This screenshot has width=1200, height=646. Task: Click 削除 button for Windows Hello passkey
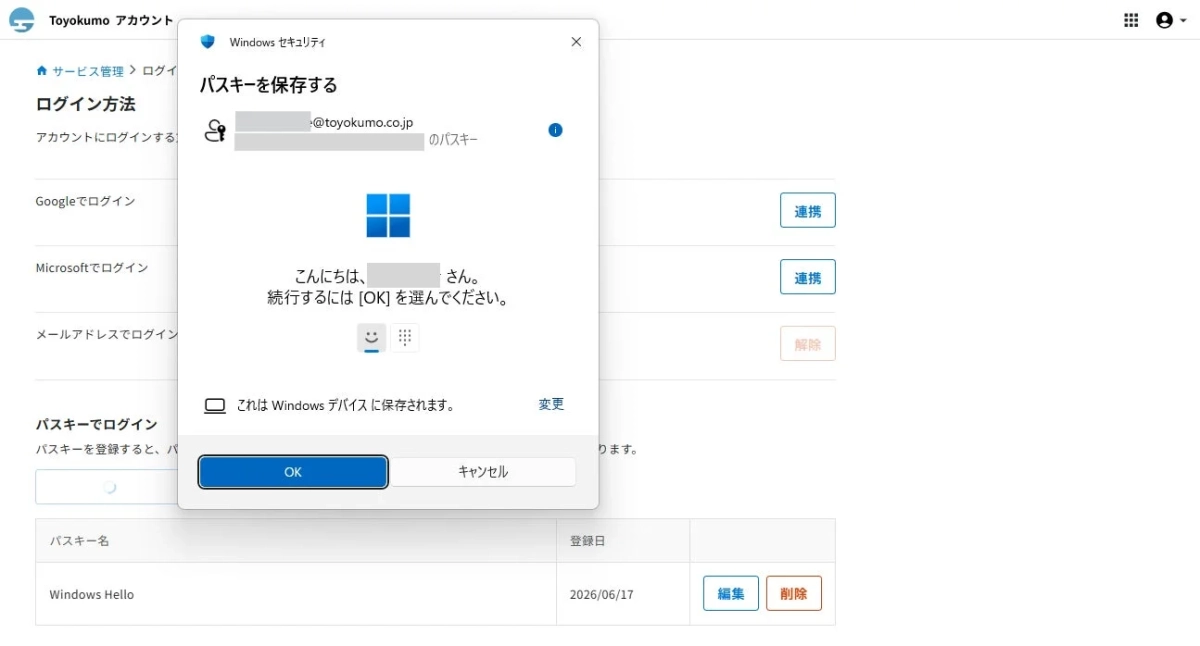(x=794, y=593)
